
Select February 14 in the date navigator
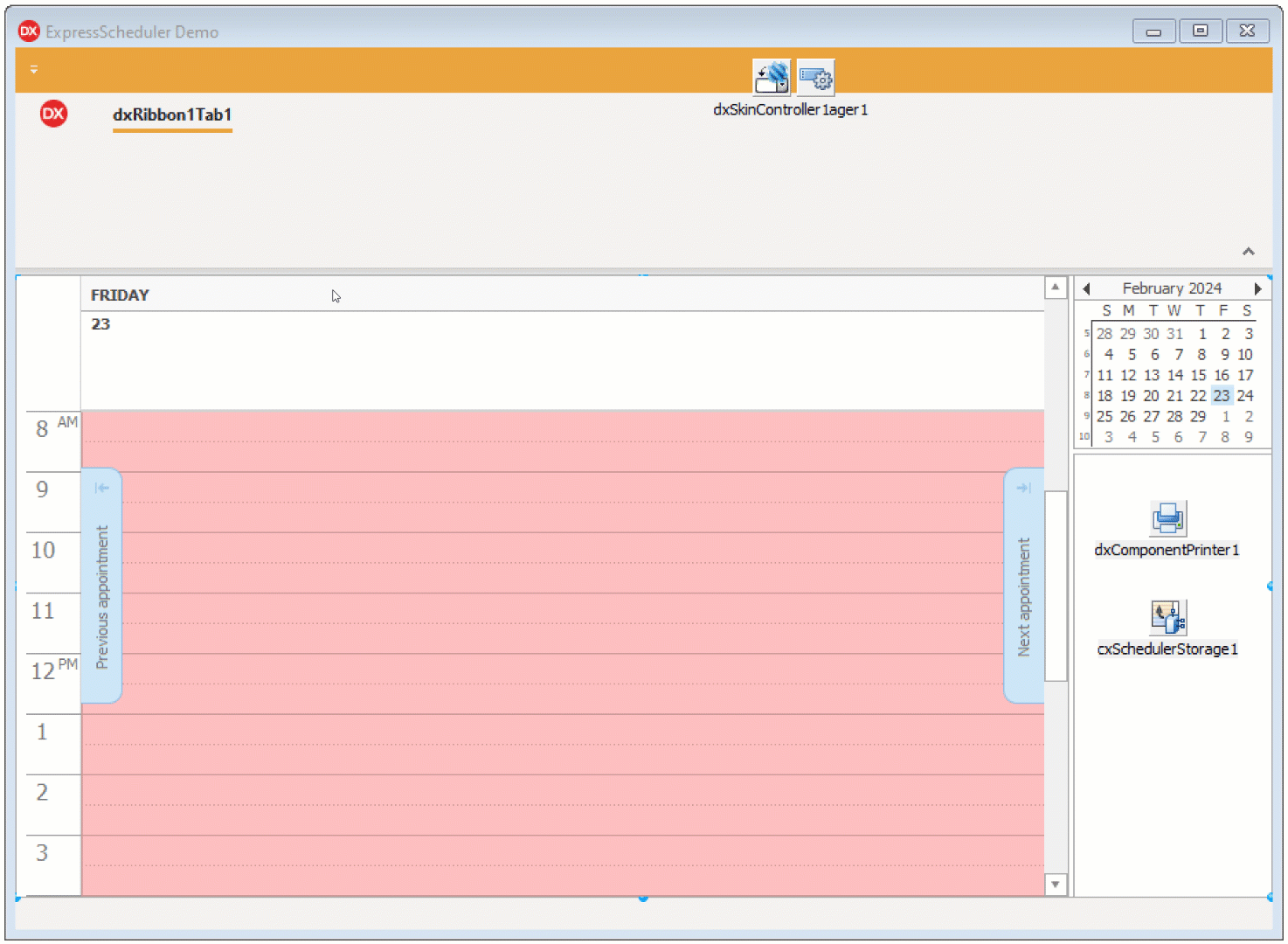click(x=1175, y=375)
